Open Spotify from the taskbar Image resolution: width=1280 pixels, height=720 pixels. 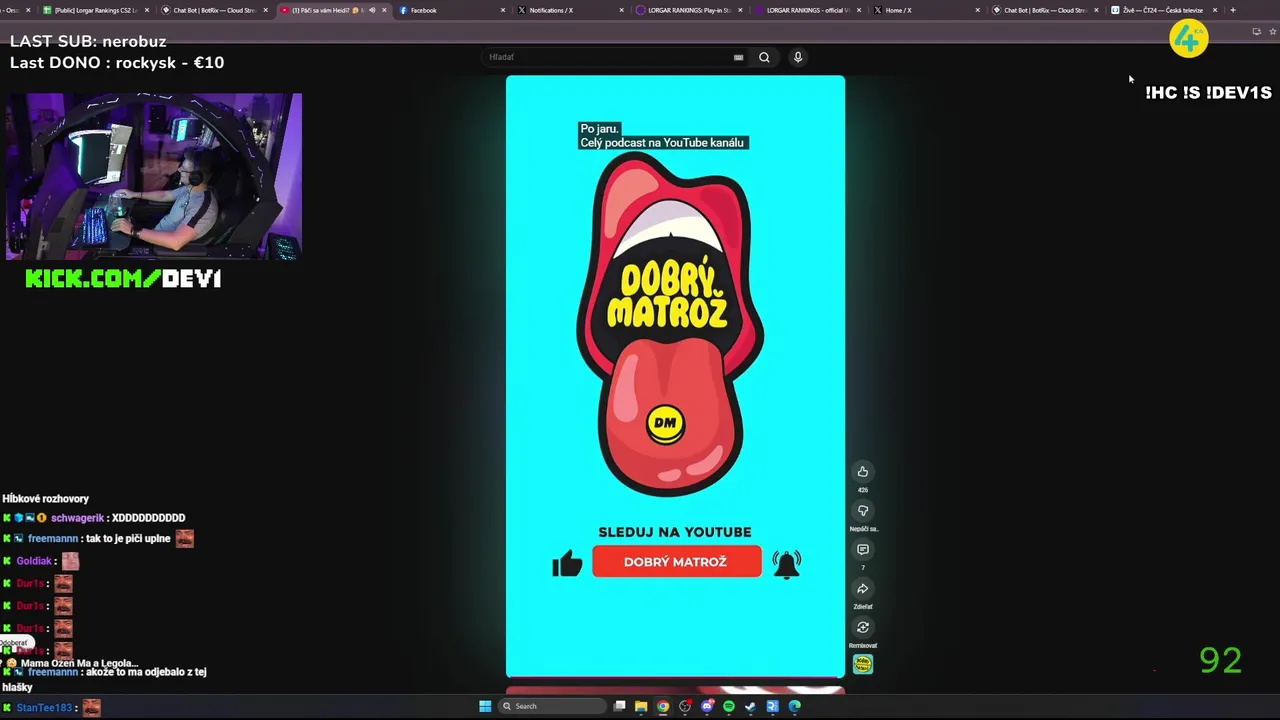click(x=729, y=706)
